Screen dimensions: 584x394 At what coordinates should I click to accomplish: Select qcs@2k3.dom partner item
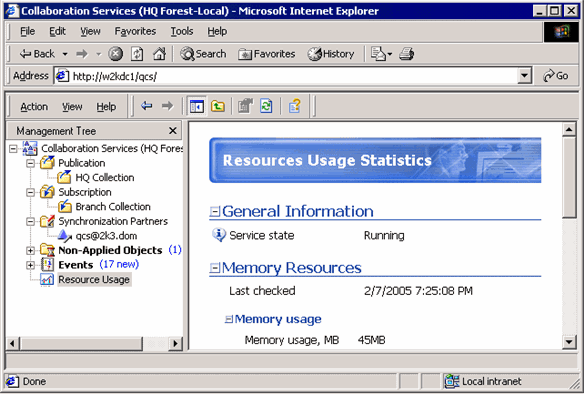tap(106, 236)
